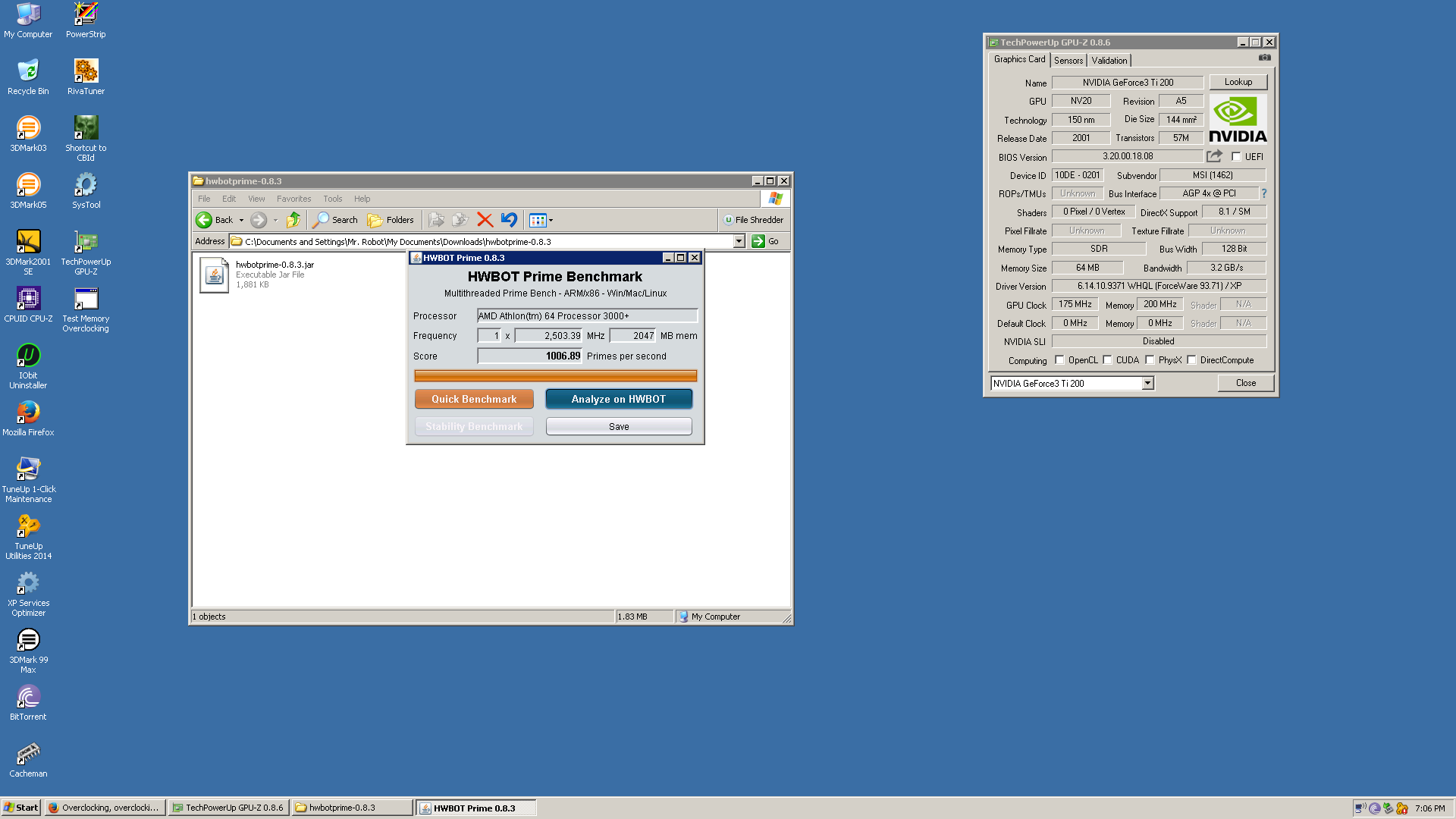Viewport: 1456px width, 819px height.
Task: Switch to Overclocking Firefox taskbar button
Action: (x=105, y=808)
